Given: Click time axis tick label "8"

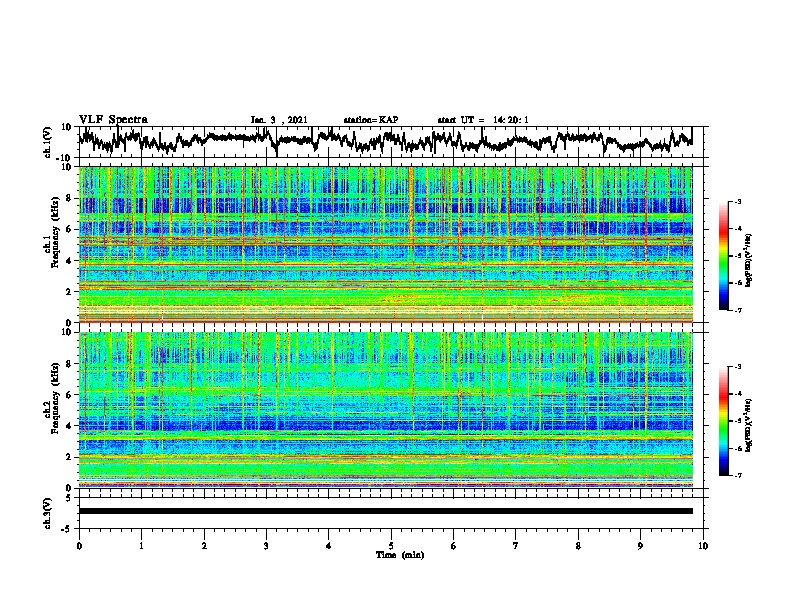Looking at the screenshot, I should point(578,546).
